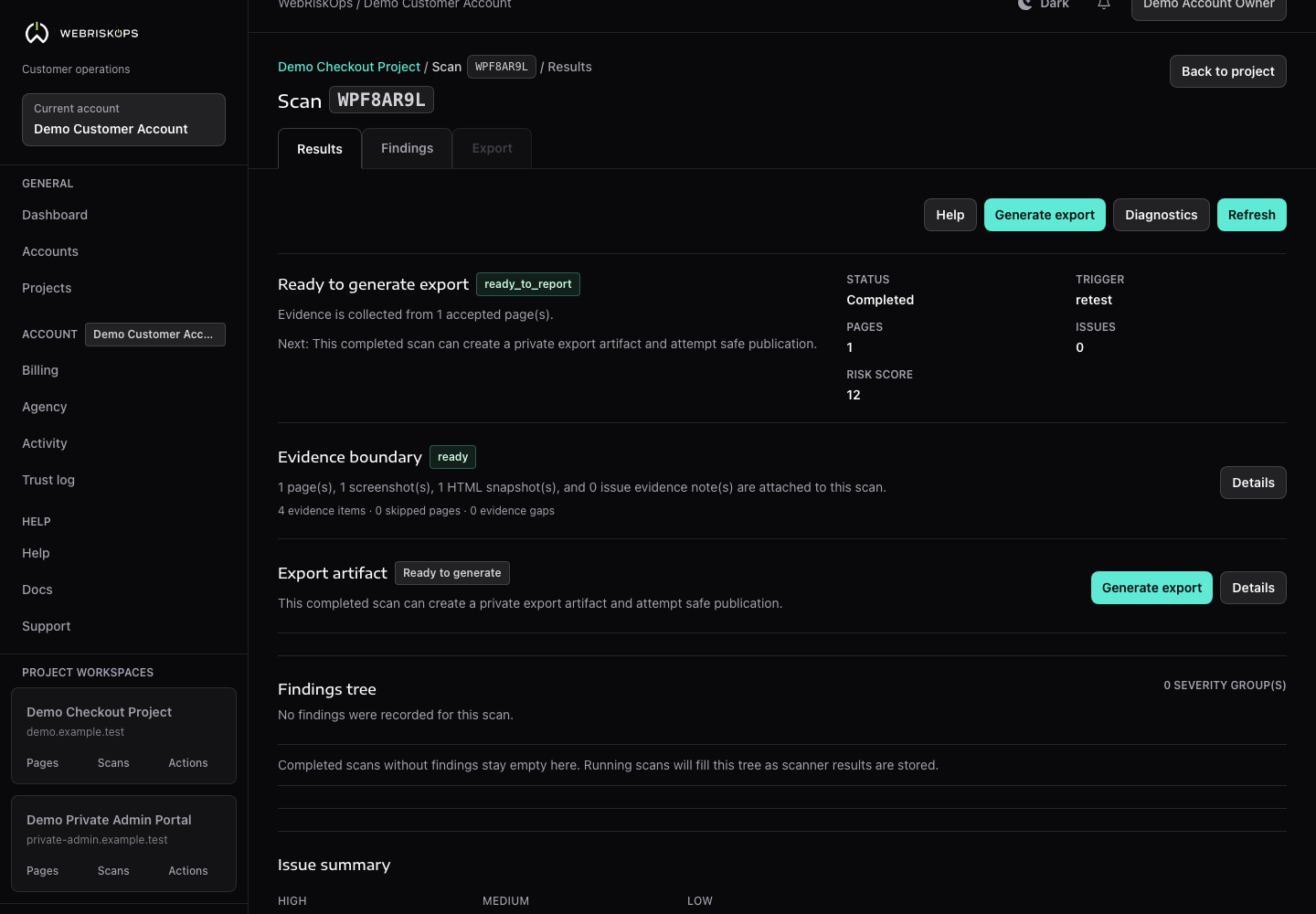Click Generate export in Export artifact row
Image resolution: width=1316 pixels, height=914 pixels.
tap(1151, 588)
